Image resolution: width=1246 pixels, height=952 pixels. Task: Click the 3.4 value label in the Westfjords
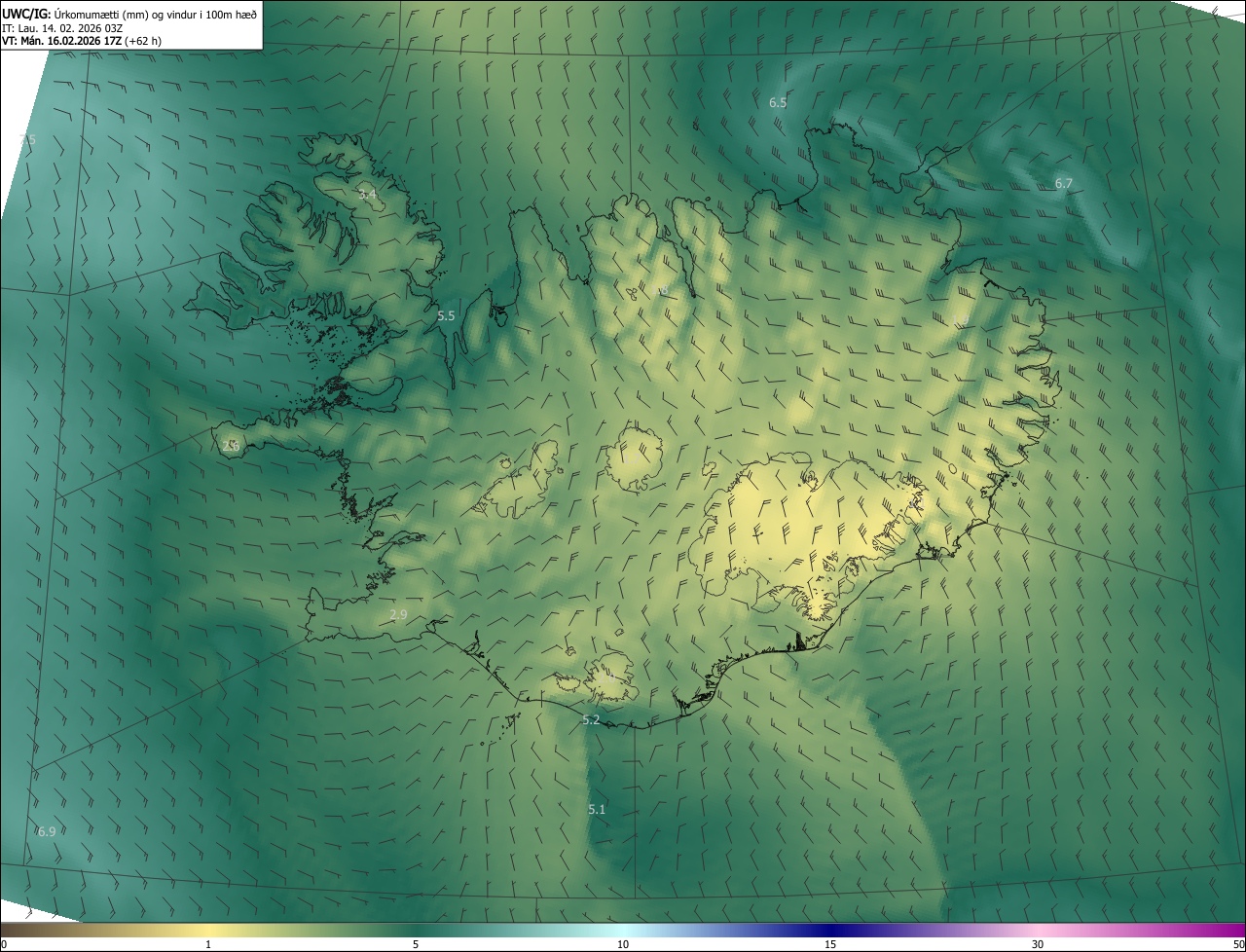tap(367, 195)
